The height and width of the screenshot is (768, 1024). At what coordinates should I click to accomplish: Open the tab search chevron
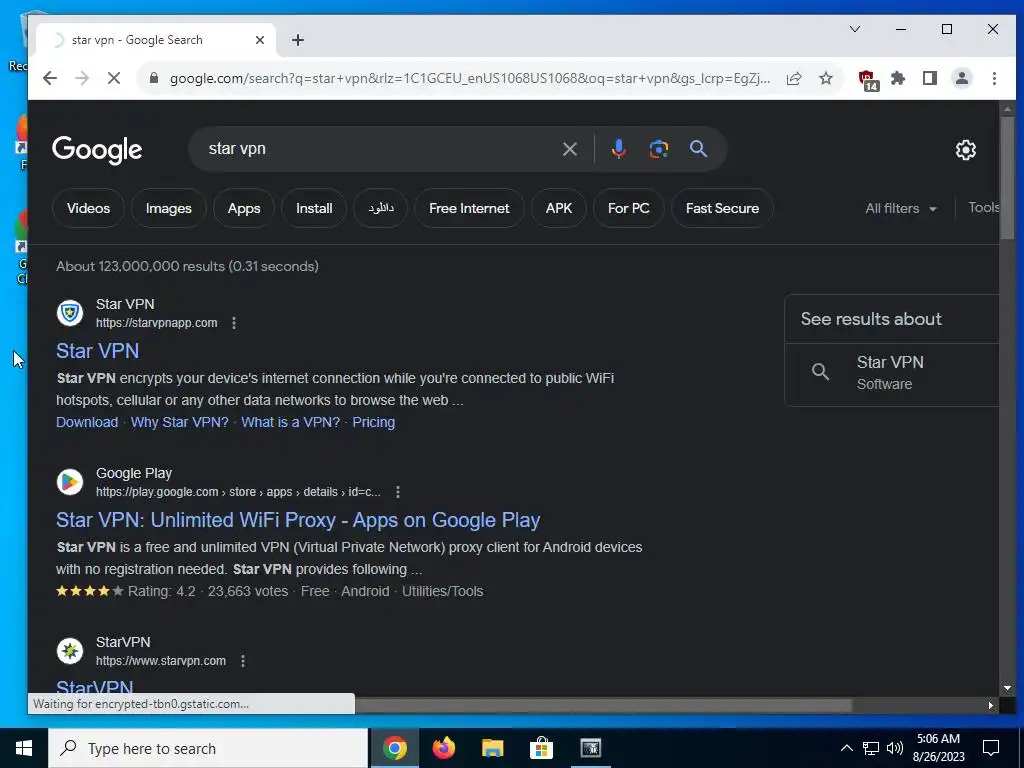(x=855, y=29)
